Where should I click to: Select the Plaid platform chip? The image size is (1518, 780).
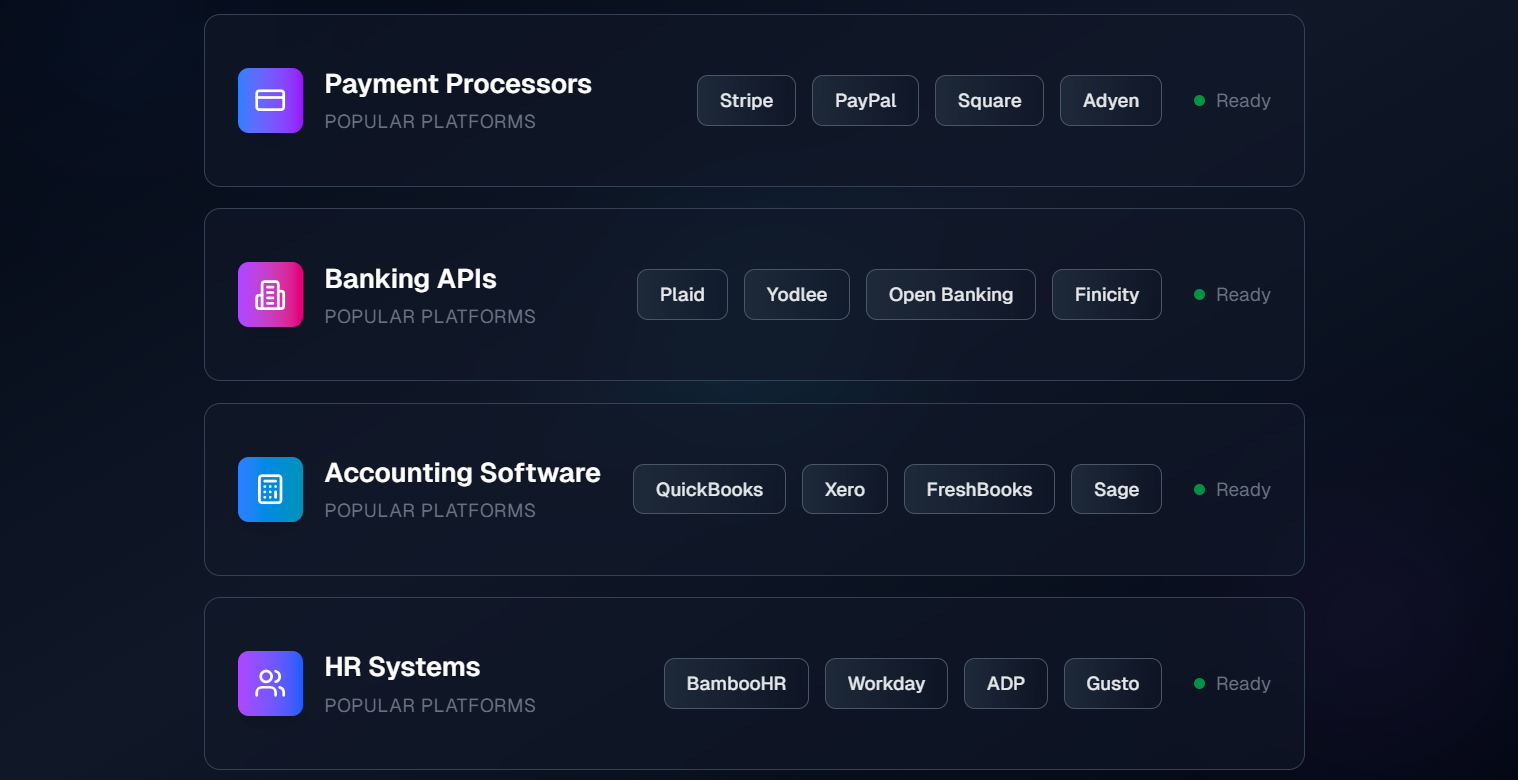point(682,294)
